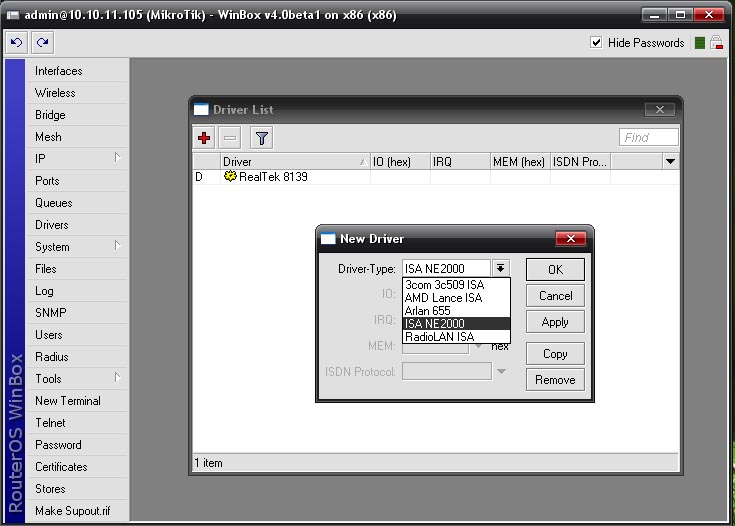Click the IO (hex) column header
Viewport: 735px width, 526px height.
[400, 162]
